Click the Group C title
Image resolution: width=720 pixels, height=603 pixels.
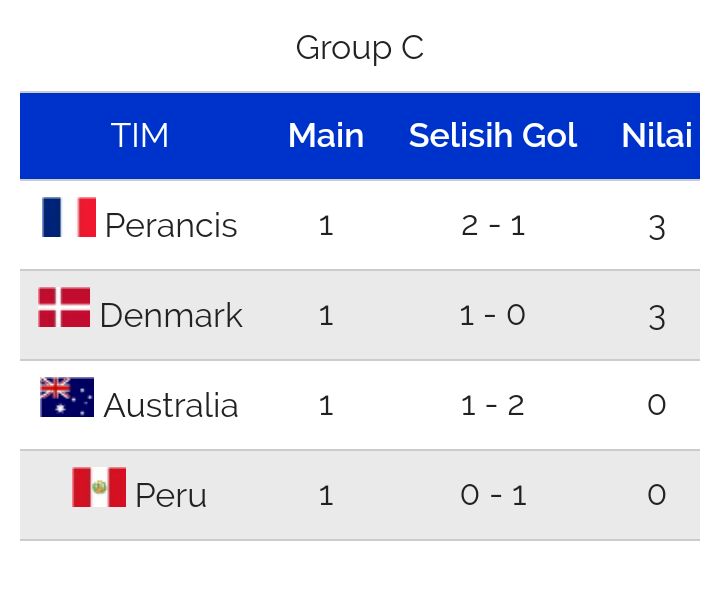click(x=360, y=48)
